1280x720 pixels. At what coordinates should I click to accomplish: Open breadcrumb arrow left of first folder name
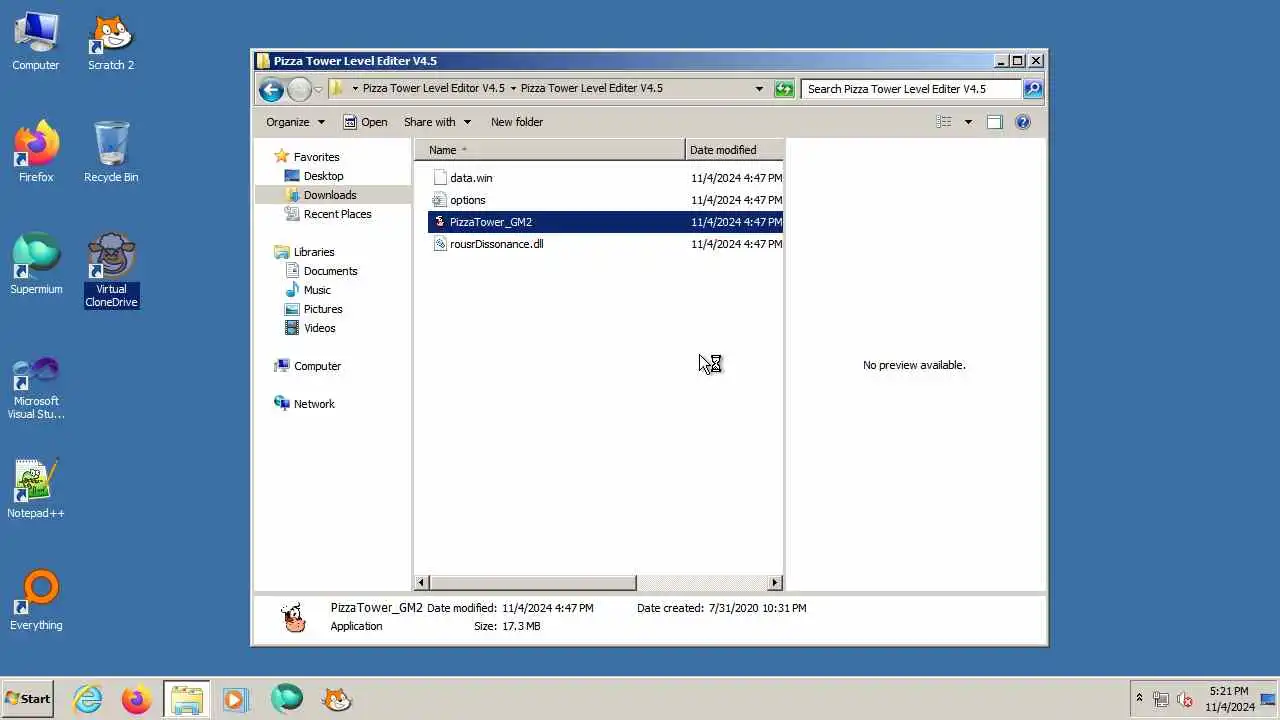[355, 89]
